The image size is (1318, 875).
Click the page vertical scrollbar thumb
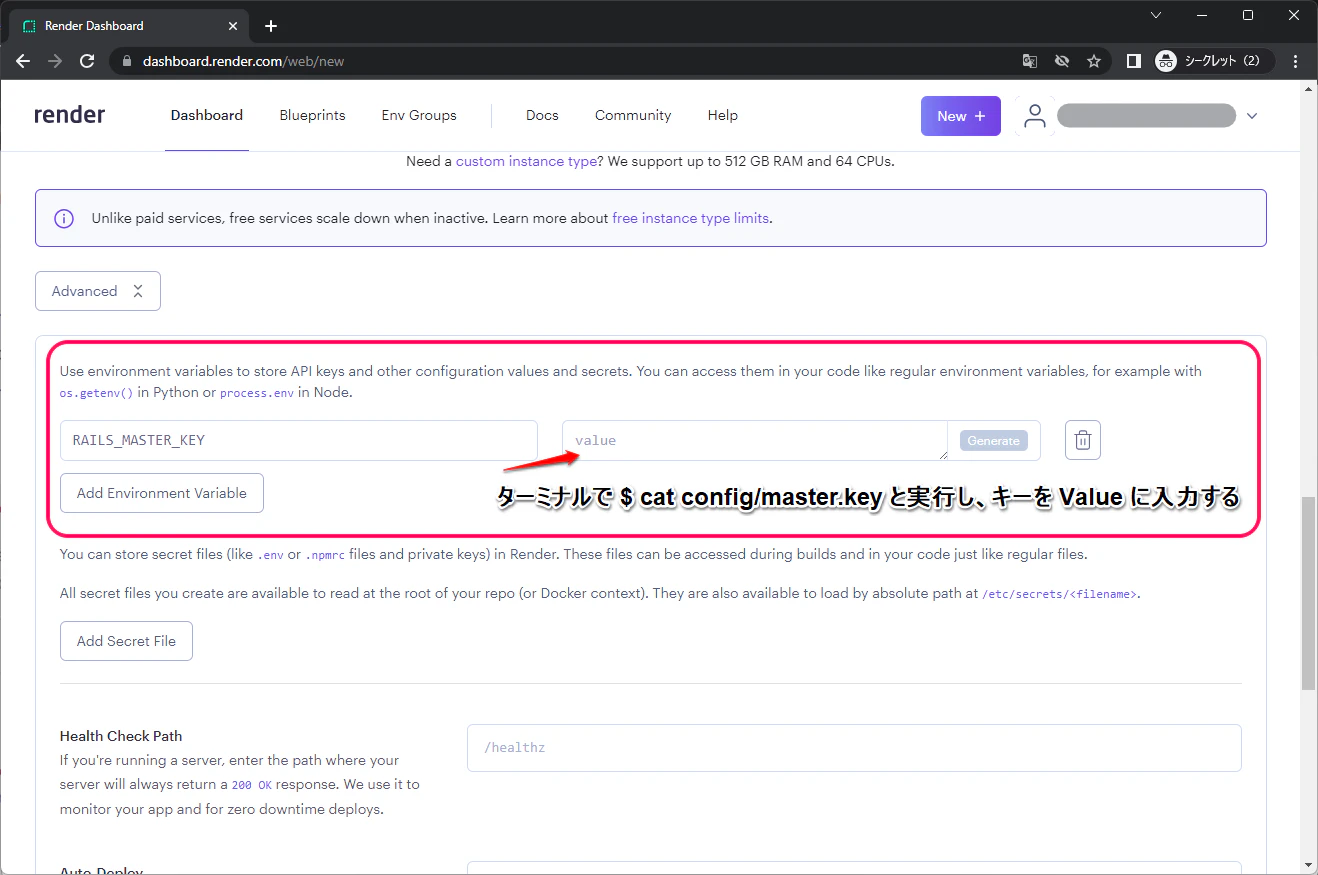1308,593
